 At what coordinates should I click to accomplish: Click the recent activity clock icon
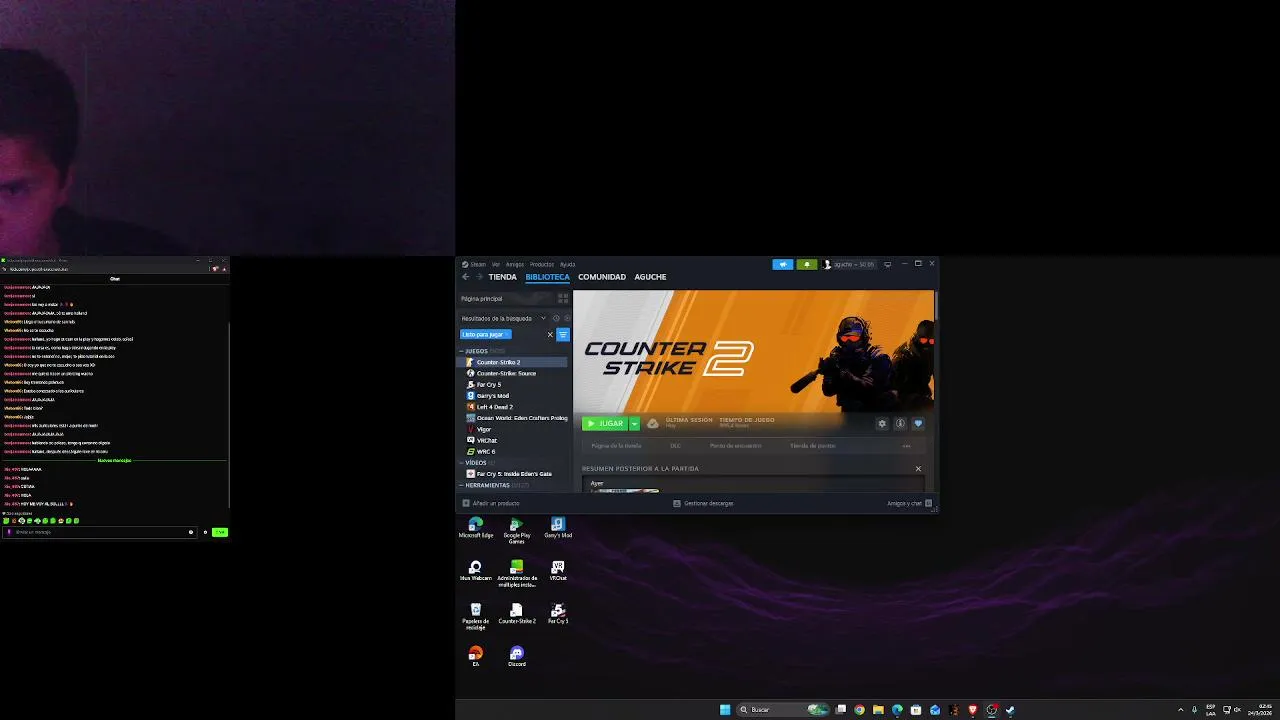[x=556, y=318]
